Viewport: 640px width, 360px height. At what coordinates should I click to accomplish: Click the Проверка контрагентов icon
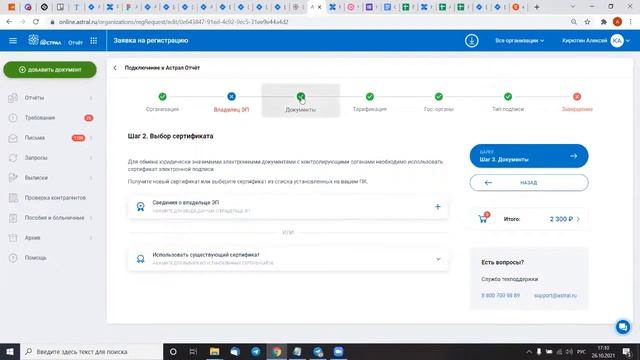point(13,198)
